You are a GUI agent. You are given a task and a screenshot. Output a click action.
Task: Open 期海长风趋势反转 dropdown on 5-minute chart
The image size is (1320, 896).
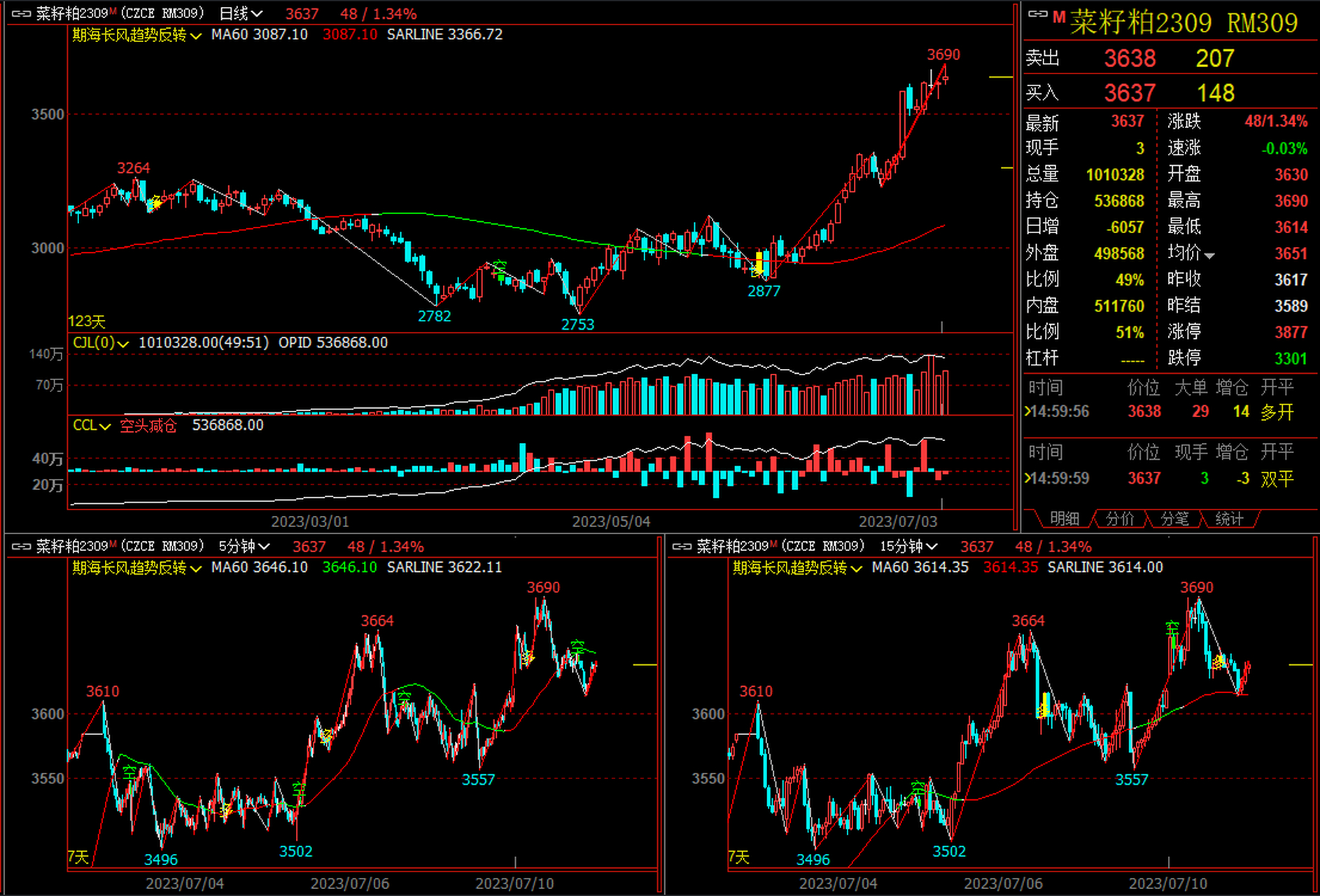(136, 568)
